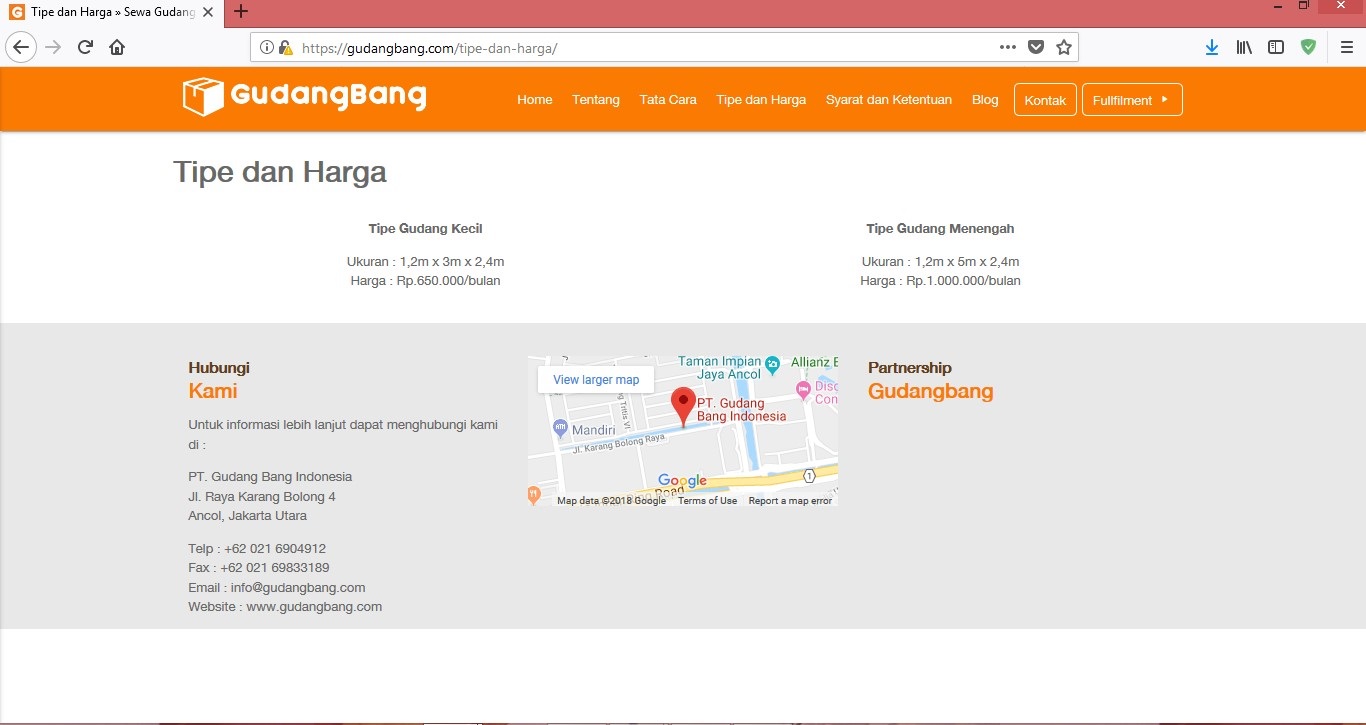Click the padlock warning icon
This screenshot has height=725, width=1366.
click(285, 47)
